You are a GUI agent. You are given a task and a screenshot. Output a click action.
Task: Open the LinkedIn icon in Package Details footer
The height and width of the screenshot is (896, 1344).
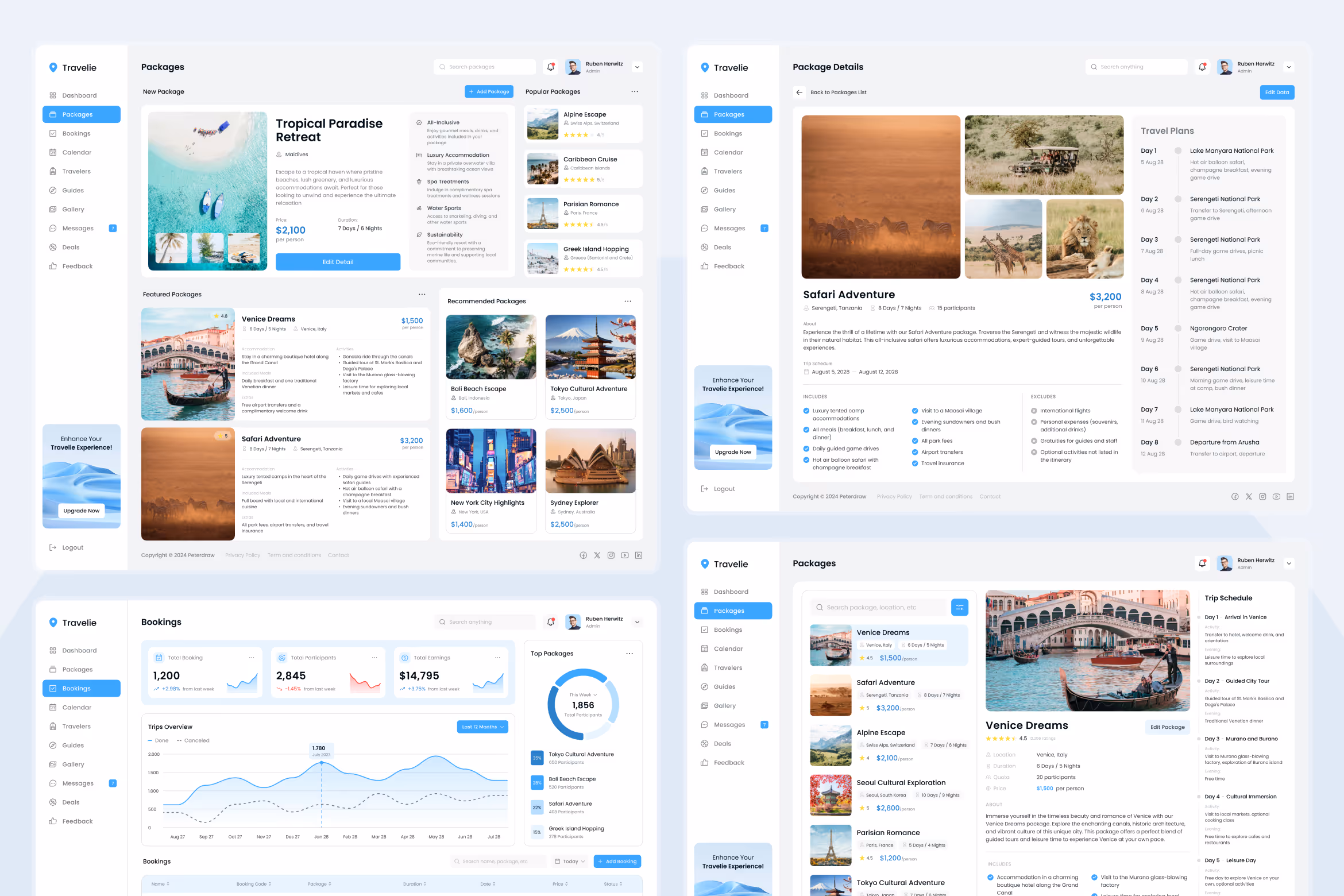pyautogui.click(x=1290, y=497)
